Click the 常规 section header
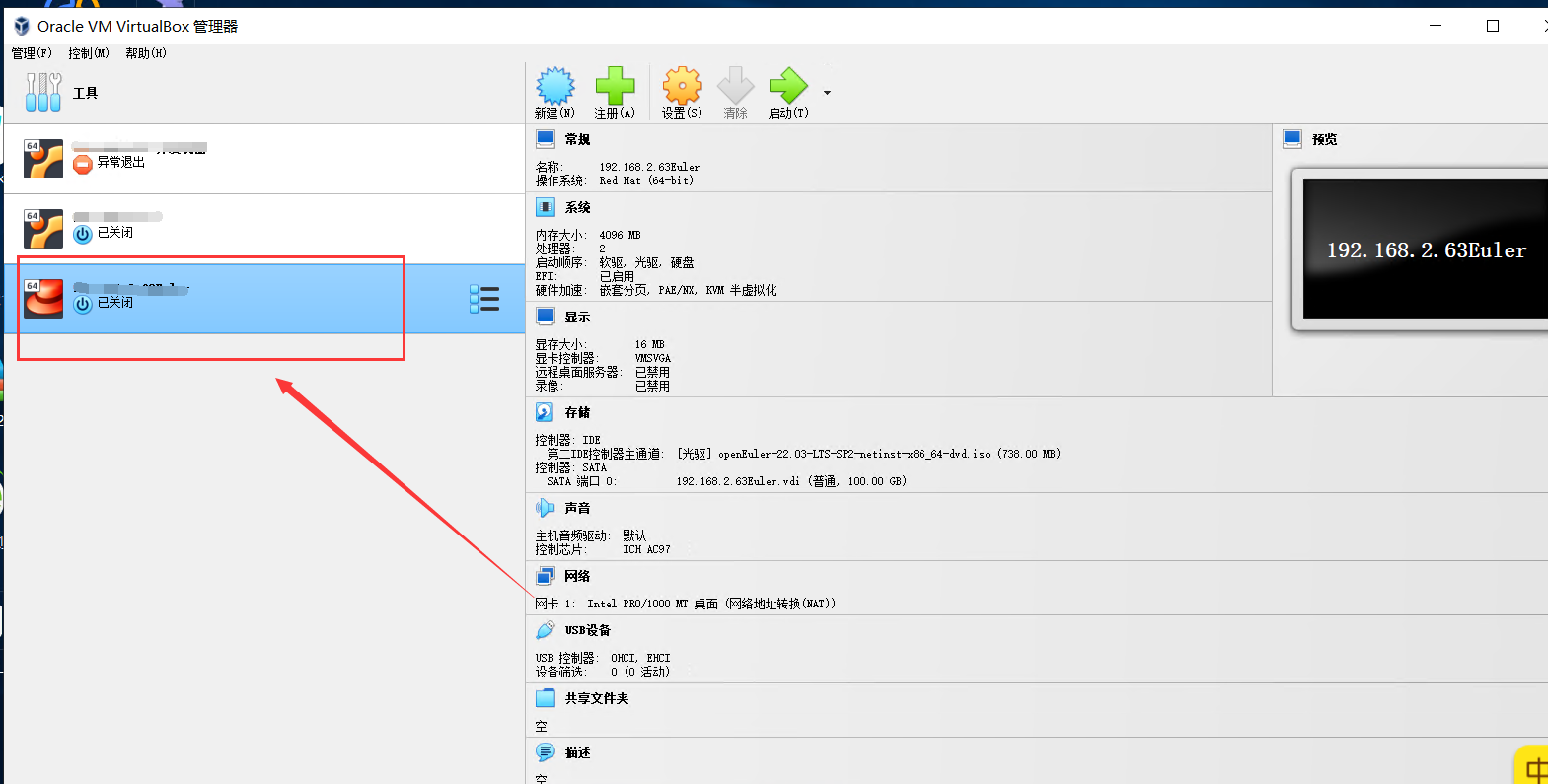Screen dimensions: 1548x784 pyautogui.click(x=577, y=140)
